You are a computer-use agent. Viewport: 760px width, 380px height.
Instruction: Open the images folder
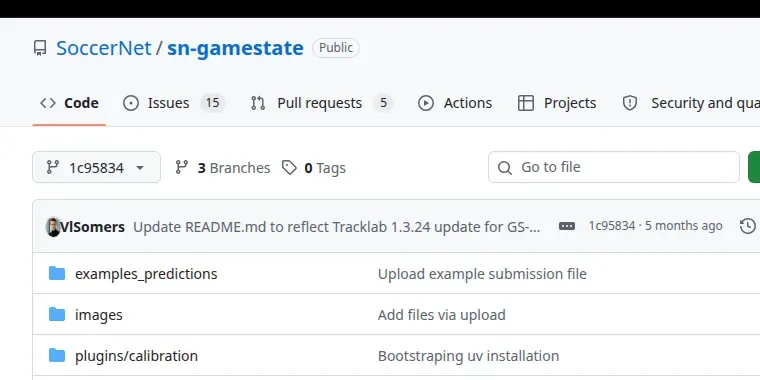click(99, 315)
